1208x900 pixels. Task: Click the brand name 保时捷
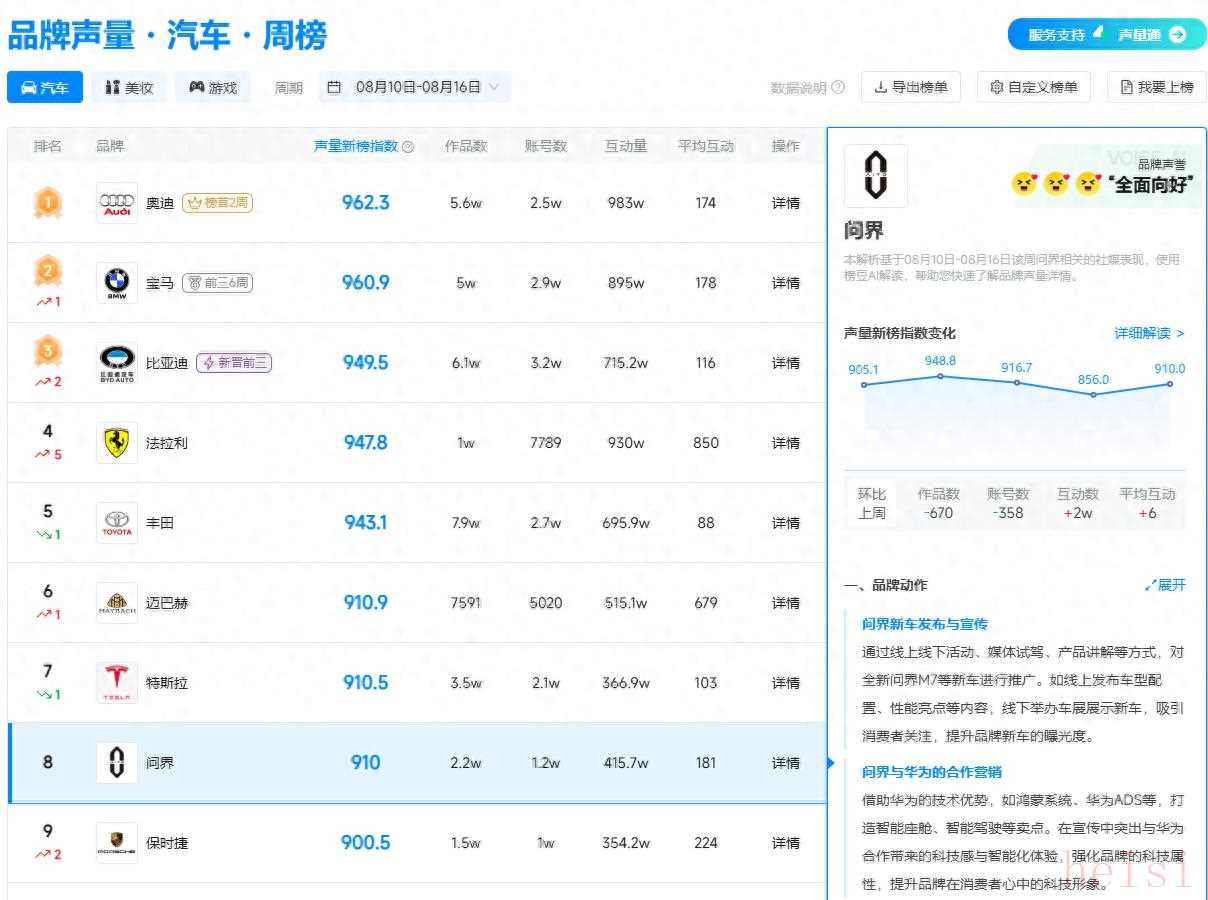click(167, 843)
